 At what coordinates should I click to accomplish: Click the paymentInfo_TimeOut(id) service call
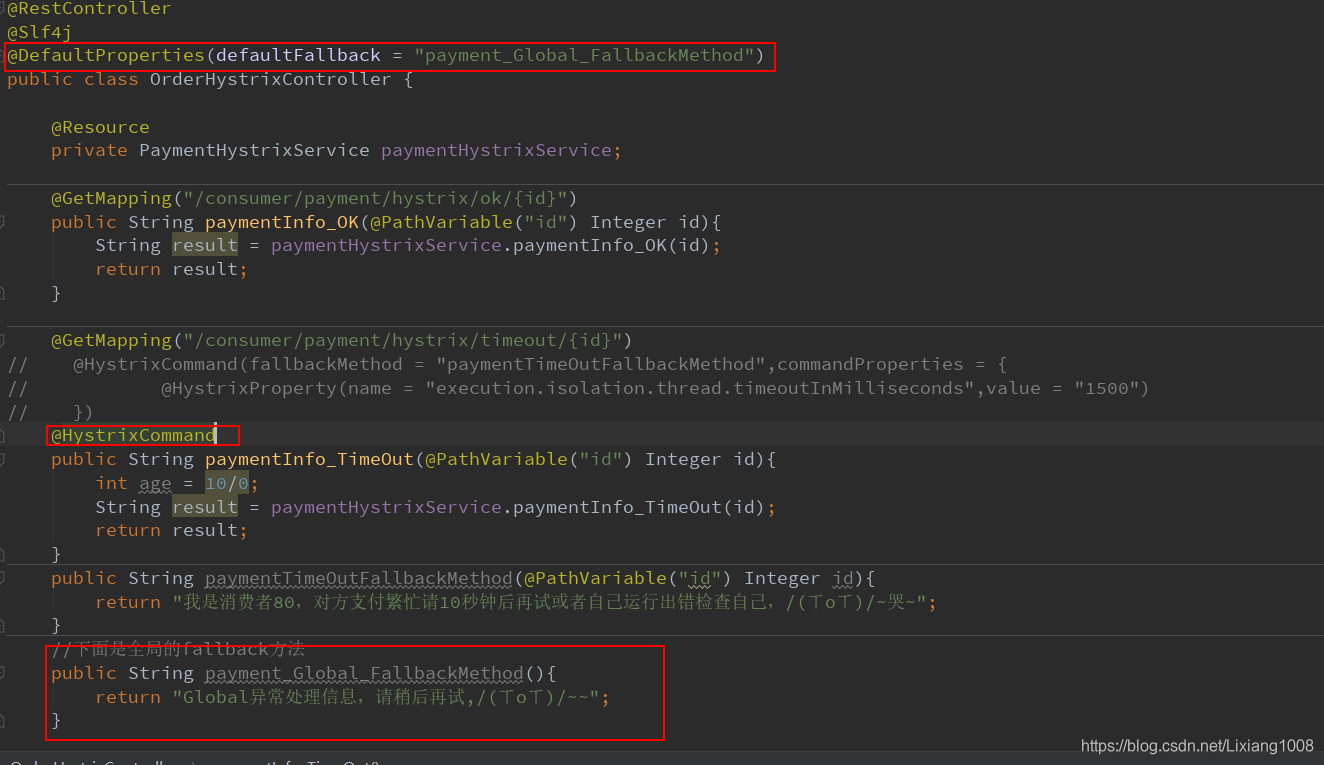point(639,507)
